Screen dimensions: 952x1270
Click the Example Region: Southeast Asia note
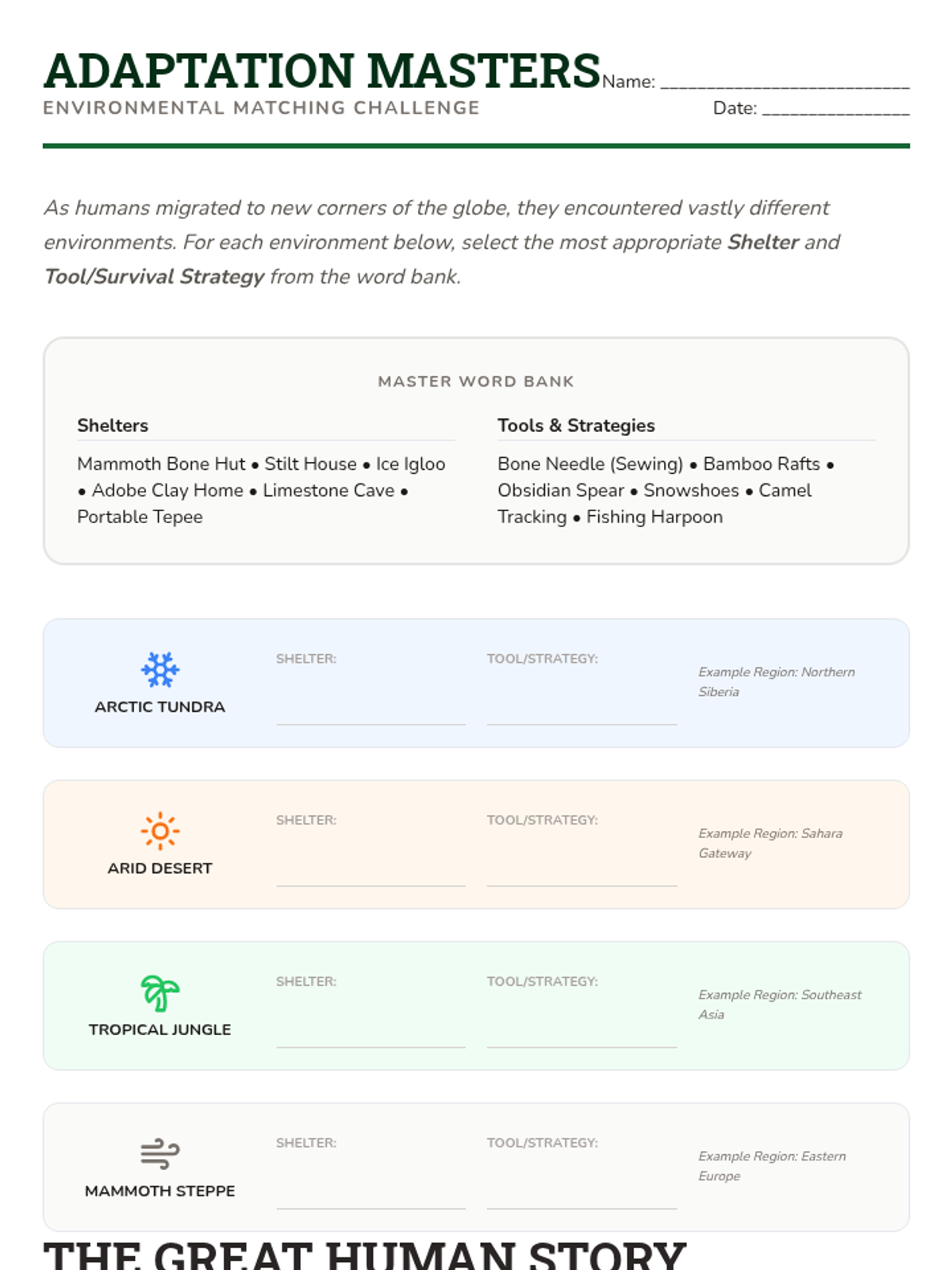(779, 1004)
